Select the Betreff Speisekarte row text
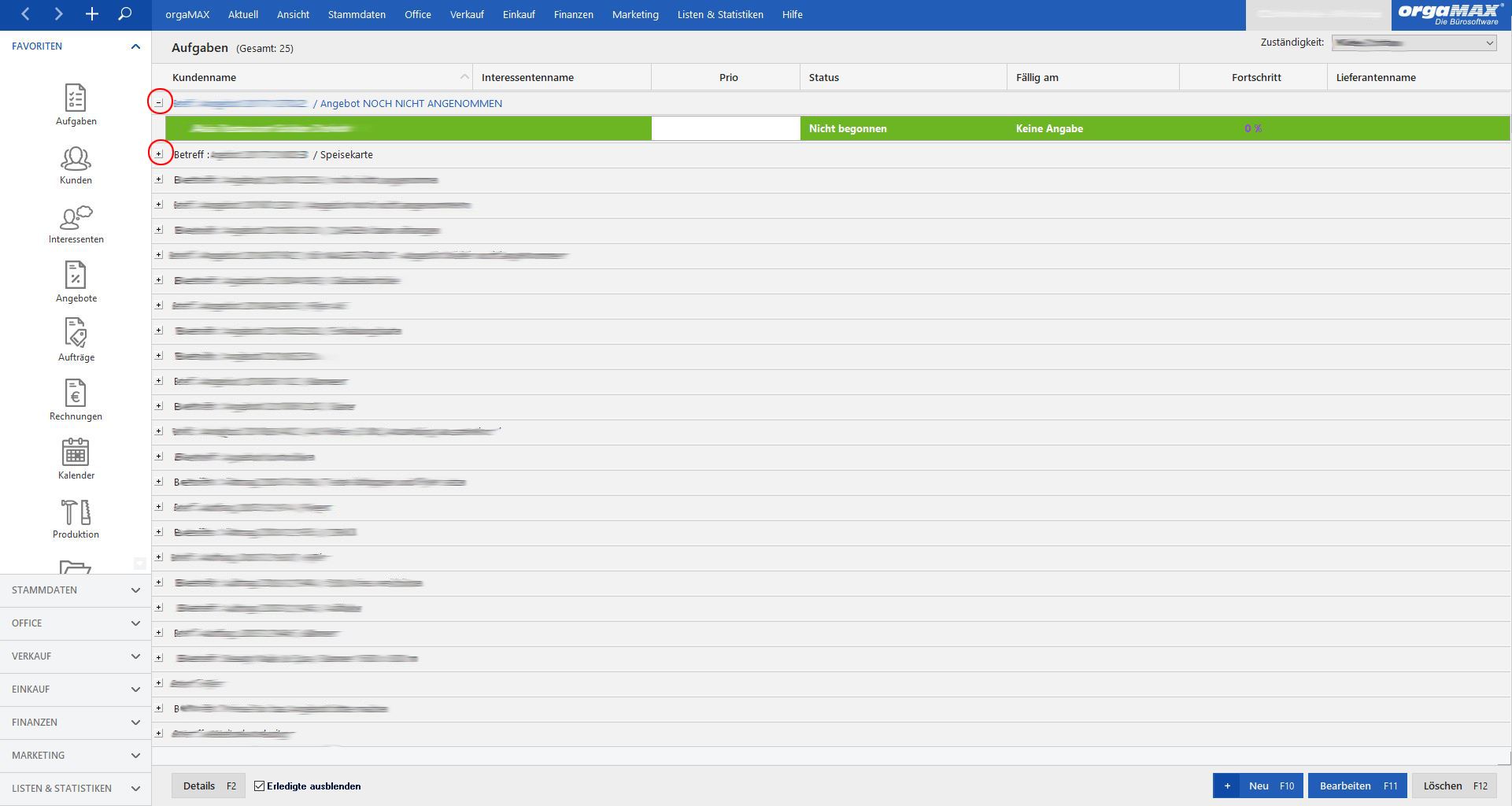The width and height of the screenshot is (1512, 806). tap(273, 154)
